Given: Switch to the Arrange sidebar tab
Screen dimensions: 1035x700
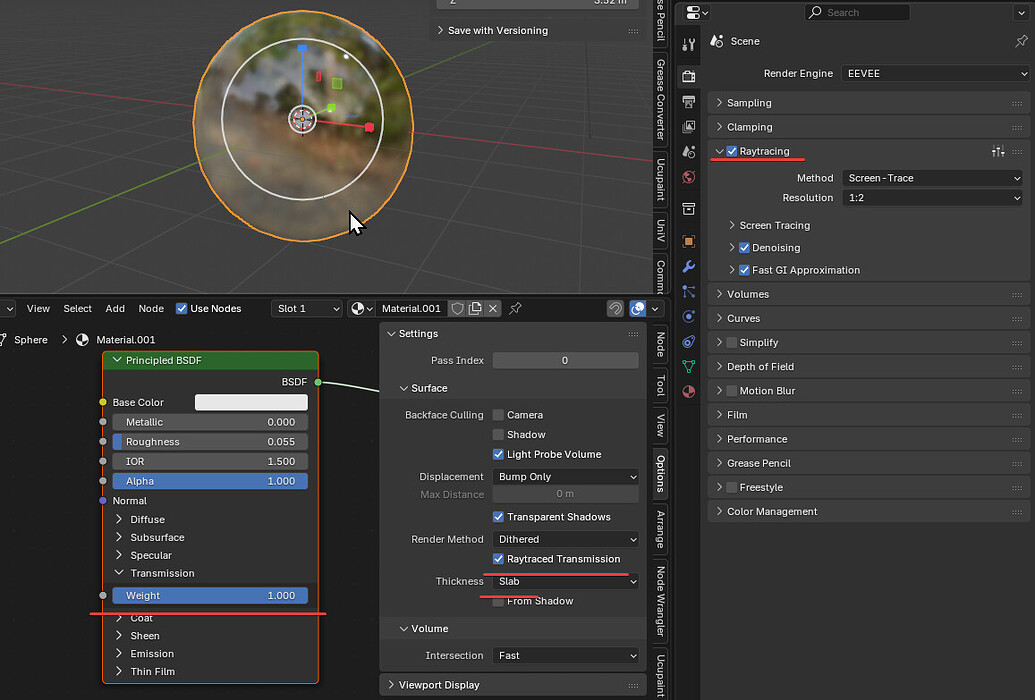Looking at the screenshot, I should click(x=660, y=529).
